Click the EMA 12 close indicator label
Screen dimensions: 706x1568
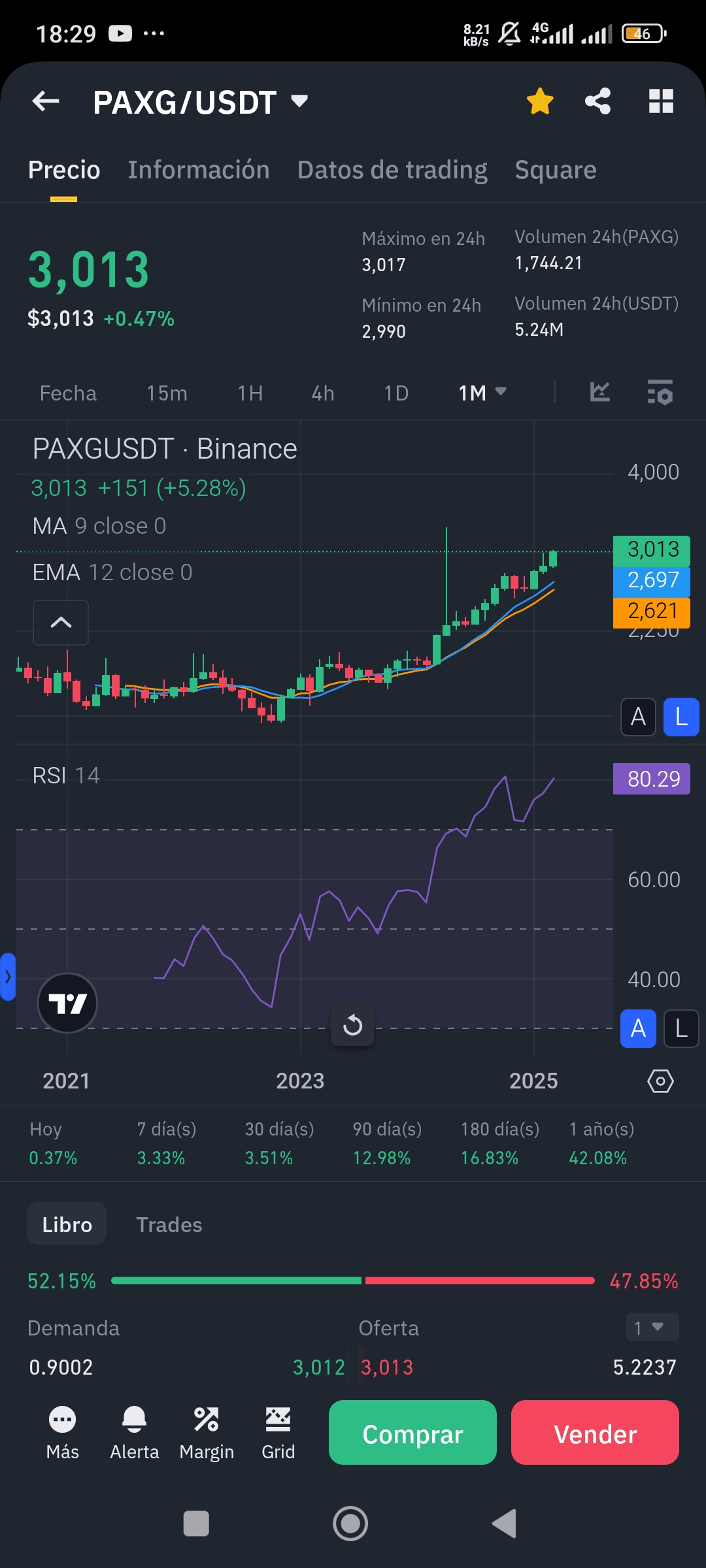(x=112, y=572)
